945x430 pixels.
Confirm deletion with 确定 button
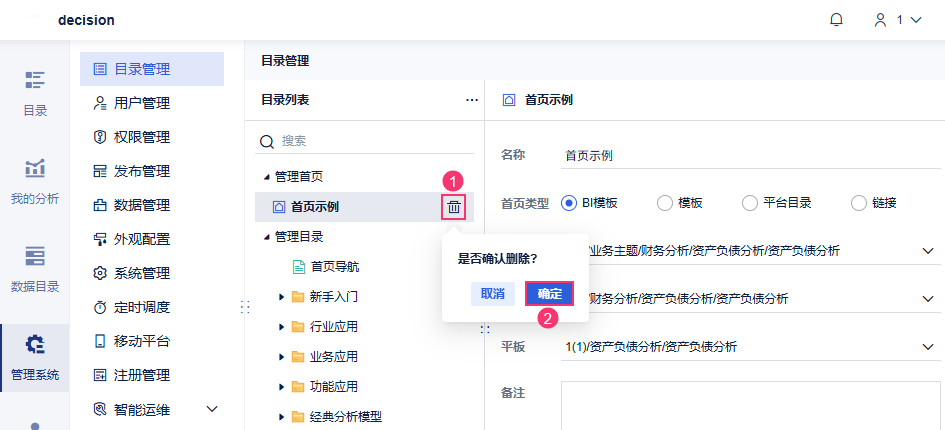pyautogui.click(x=549, y=293)
